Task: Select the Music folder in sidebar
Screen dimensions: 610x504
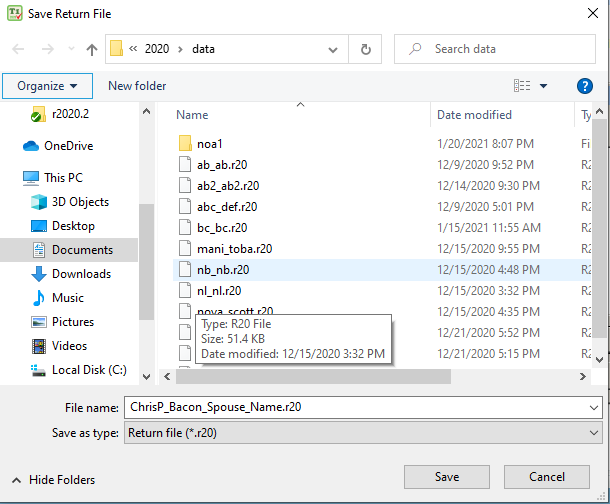Action: 67,298
